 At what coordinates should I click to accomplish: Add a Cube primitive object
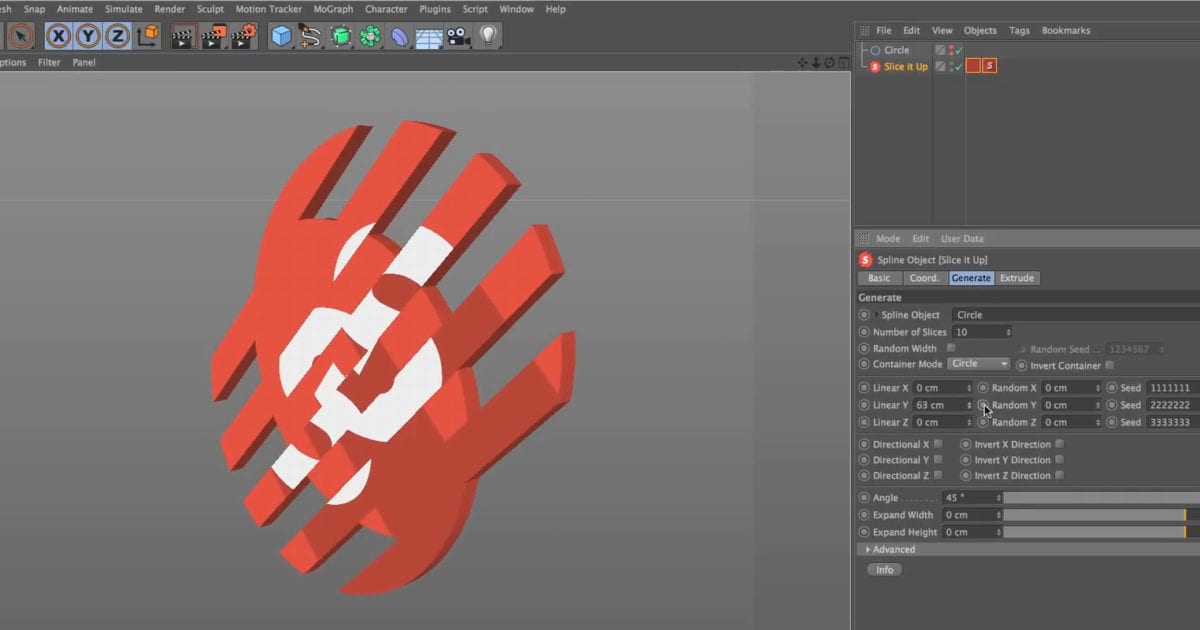pyautogui.click(x=282, y=36)
